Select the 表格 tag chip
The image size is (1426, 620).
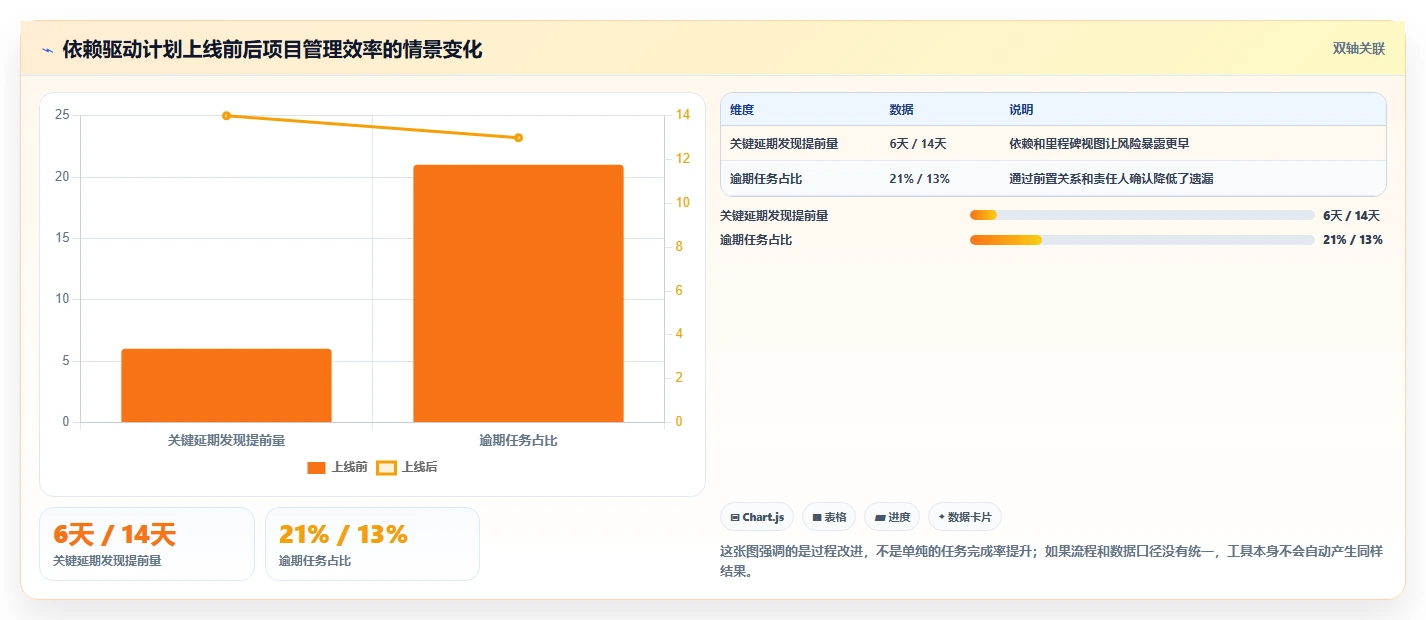pos(829,517)
